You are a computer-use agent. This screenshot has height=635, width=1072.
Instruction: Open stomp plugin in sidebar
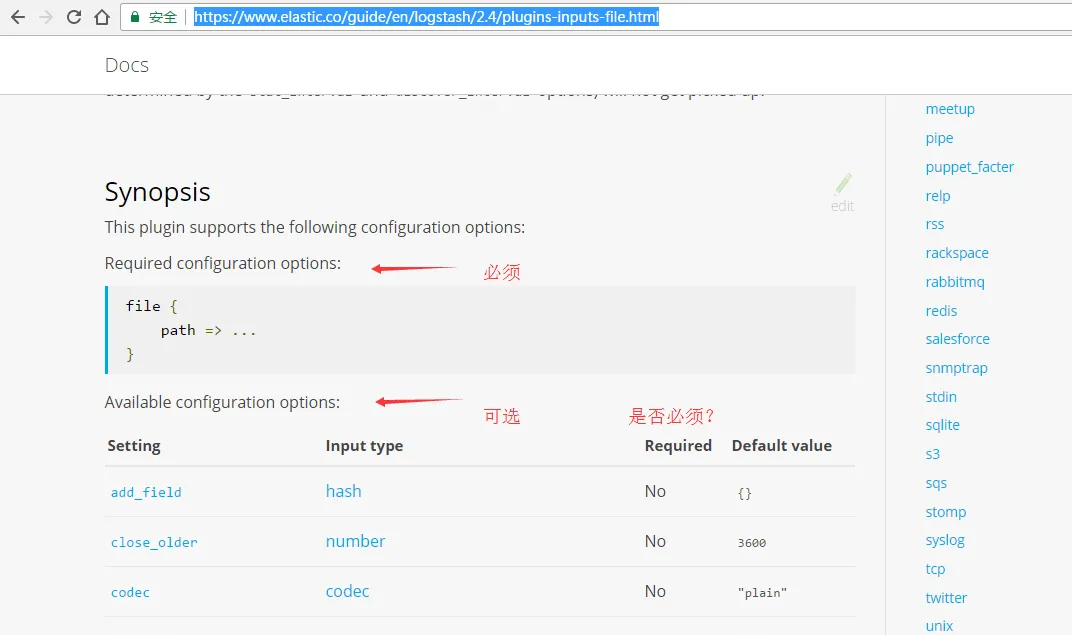[946, 512]
